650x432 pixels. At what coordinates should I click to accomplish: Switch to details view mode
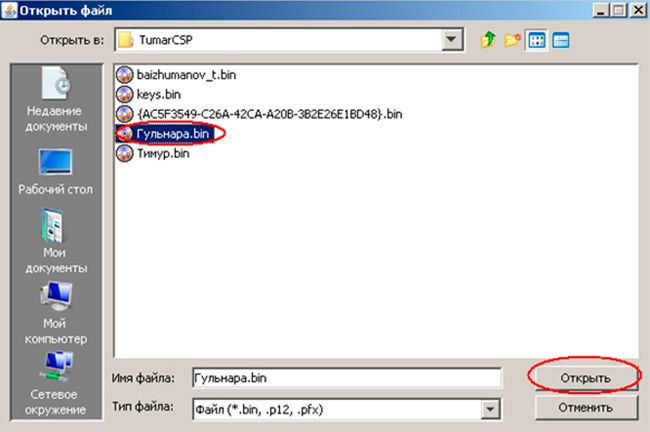pos(561,40)
